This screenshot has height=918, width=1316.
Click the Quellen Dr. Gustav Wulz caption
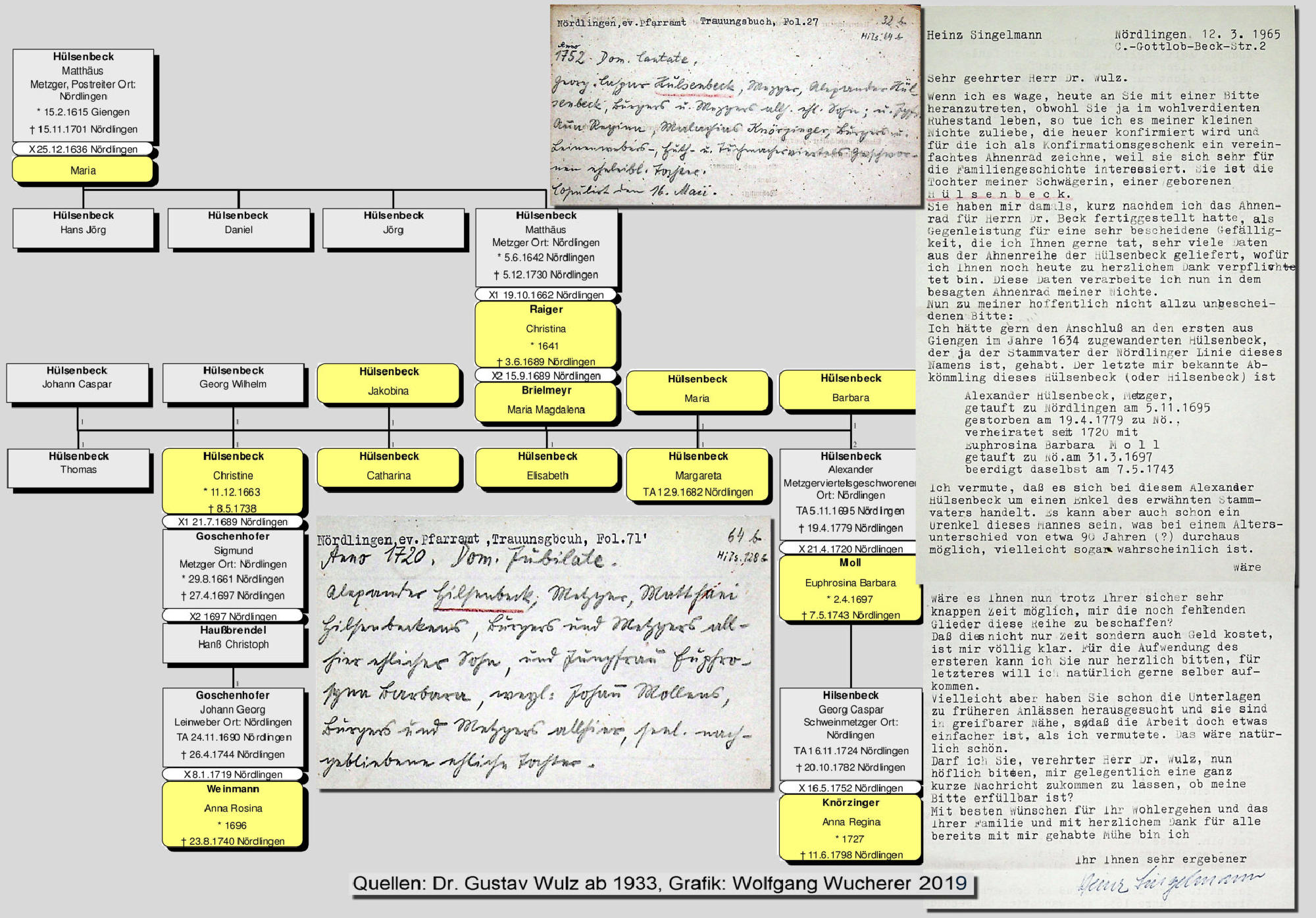coord(659,883)
